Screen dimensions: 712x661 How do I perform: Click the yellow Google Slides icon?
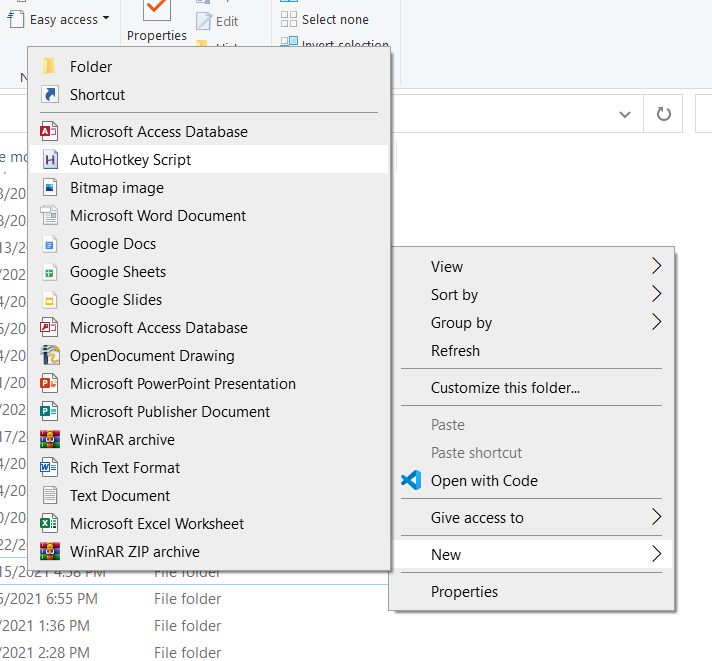click(x=50, y=300)
